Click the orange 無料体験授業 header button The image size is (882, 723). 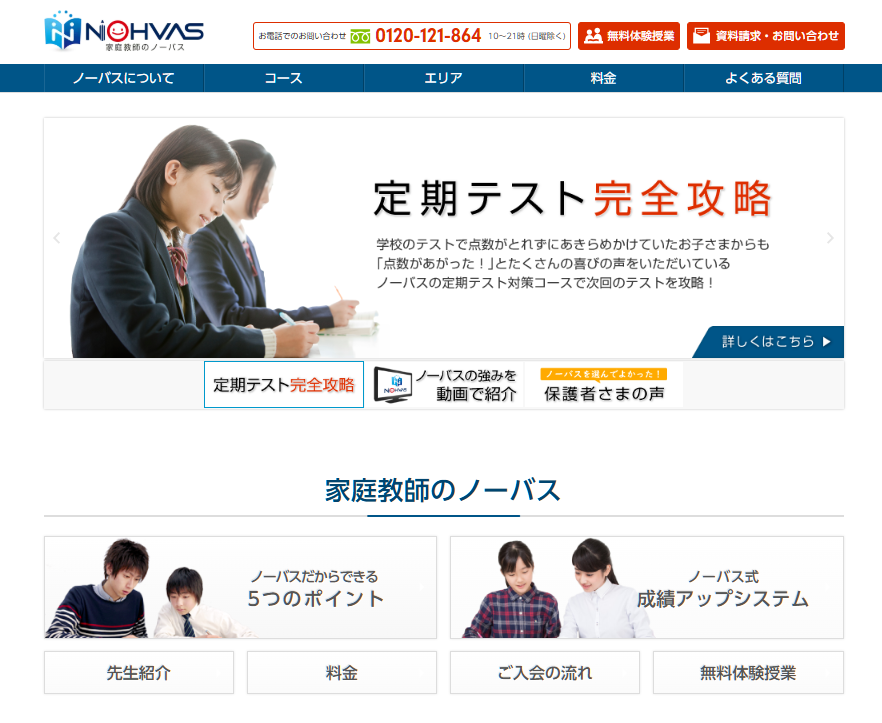click(629, 36)
